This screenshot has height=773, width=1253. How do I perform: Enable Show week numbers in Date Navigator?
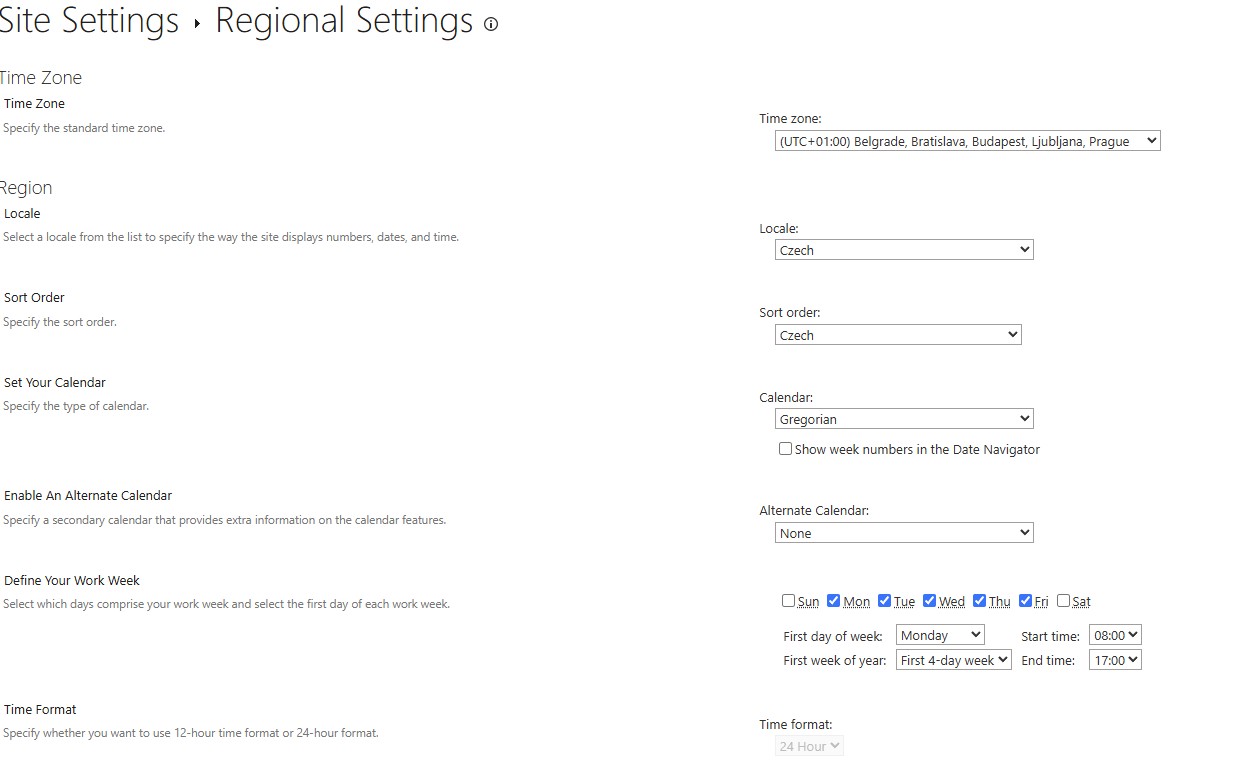[786, 449]
